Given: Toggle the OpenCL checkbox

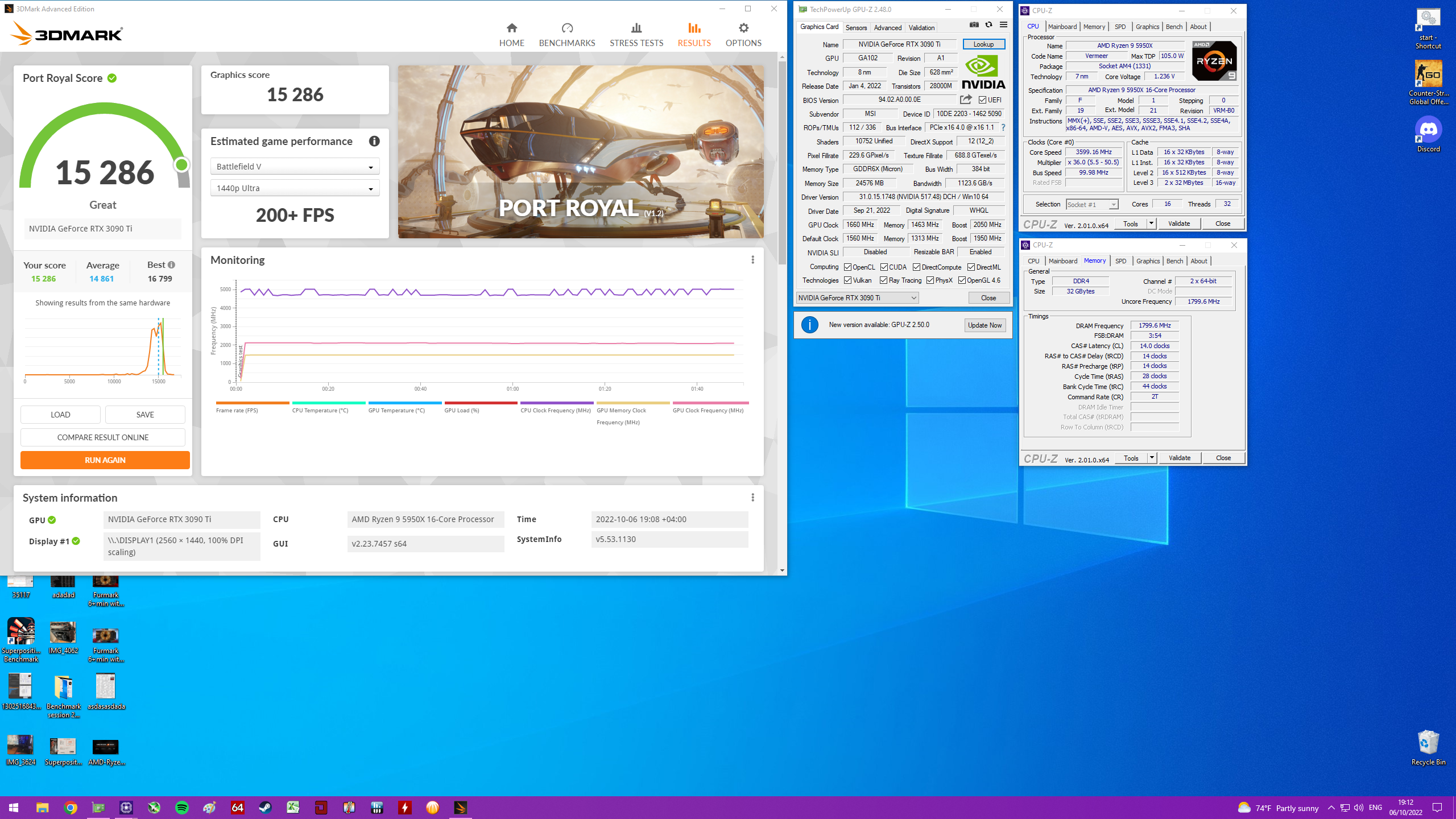Looking at the screenshot, I should tap(847, 267).
